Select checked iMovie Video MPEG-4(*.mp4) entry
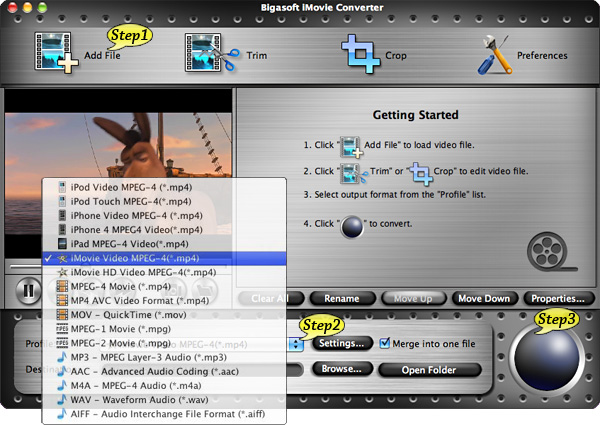Viewport: 600px width, 425px height. (164, 258)
